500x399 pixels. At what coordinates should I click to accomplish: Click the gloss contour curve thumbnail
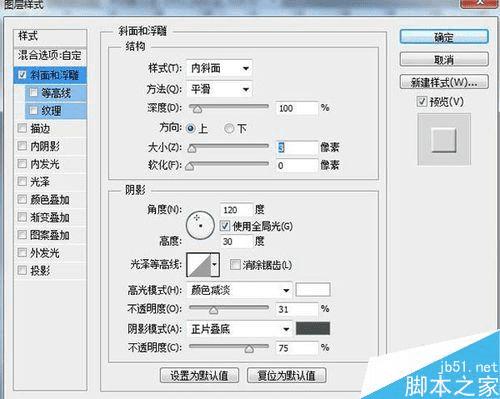[x=199, y=265]
